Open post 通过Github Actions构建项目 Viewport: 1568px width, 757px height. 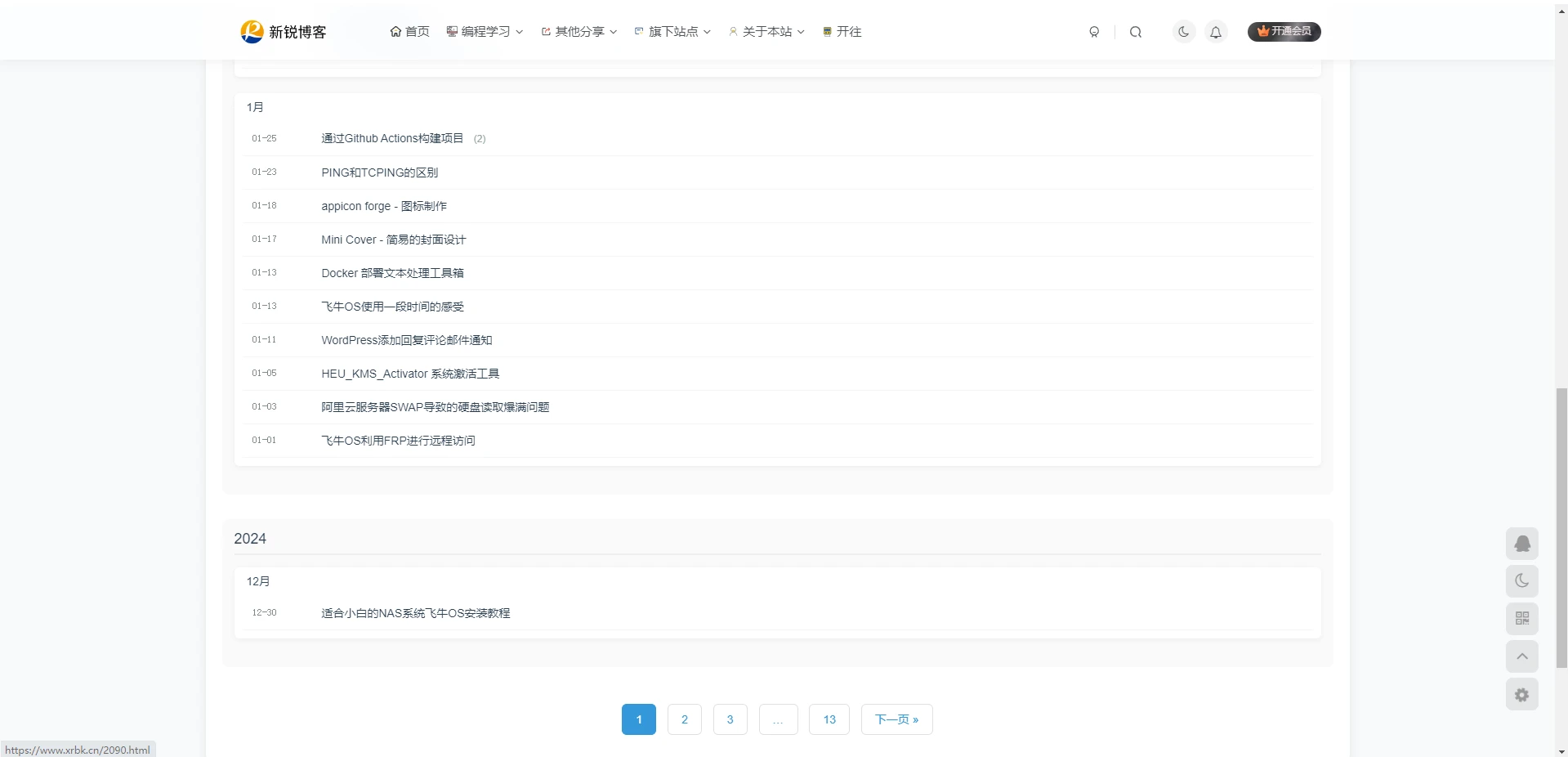392,139
